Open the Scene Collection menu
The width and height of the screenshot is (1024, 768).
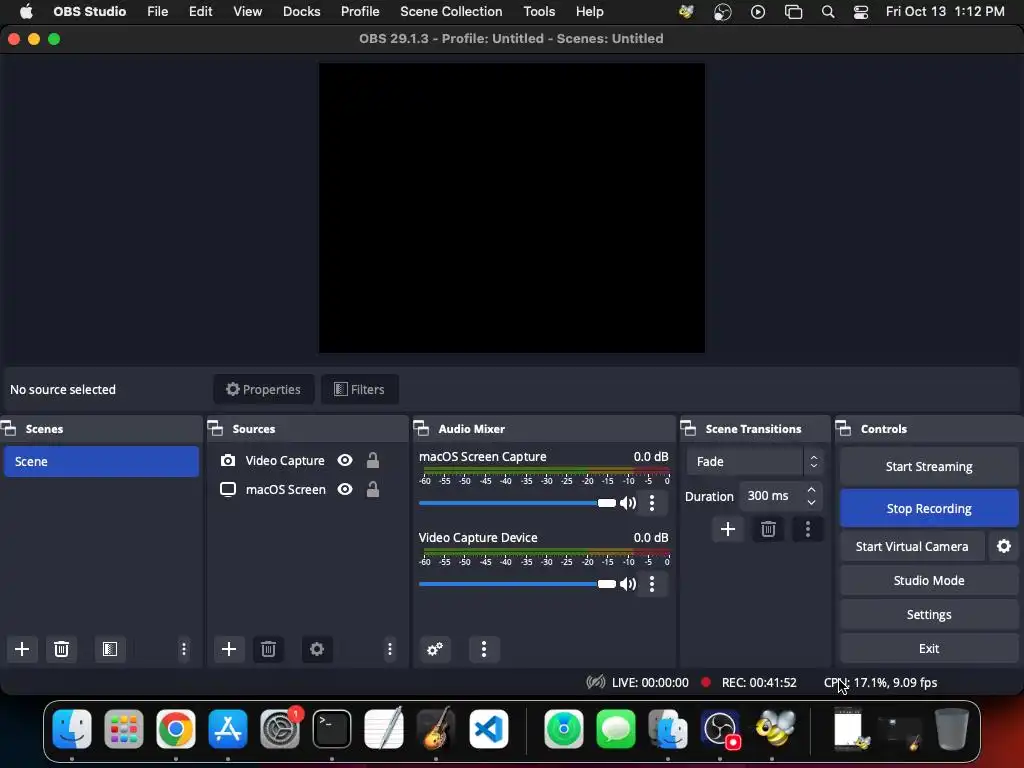pos(451,12)
